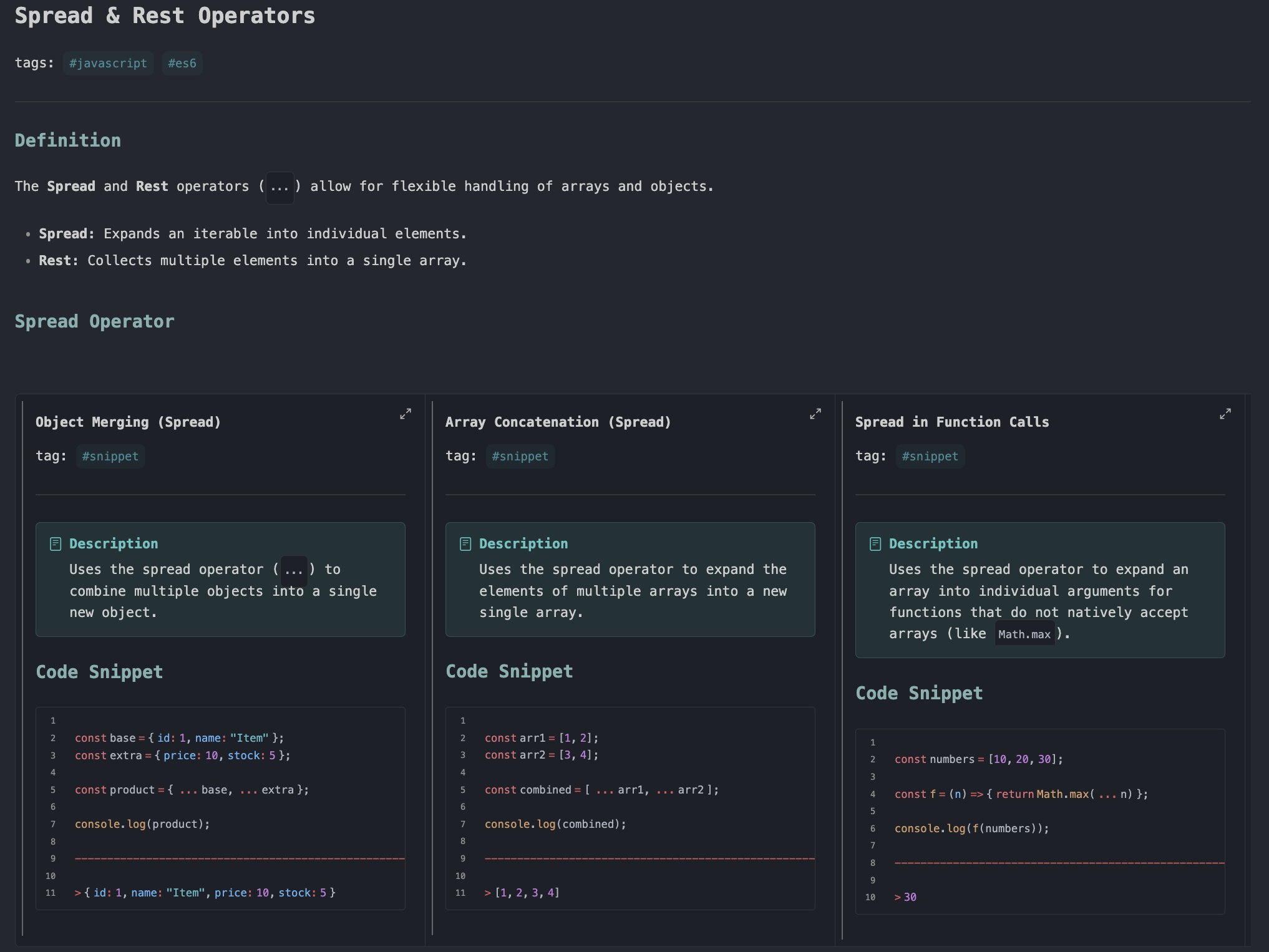Image resolution: width=1269 pixels, height=952 pixels.
Task: Click line number 5 in Array Concatenation snippet
Action: point(463,790)
